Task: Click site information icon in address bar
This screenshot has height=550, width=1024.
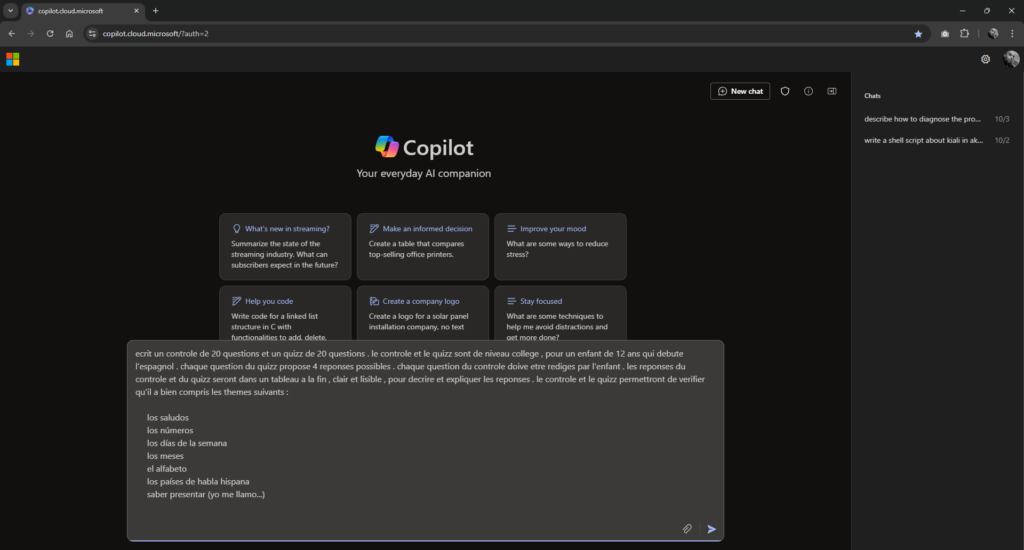Action: (x=92, y=33)
